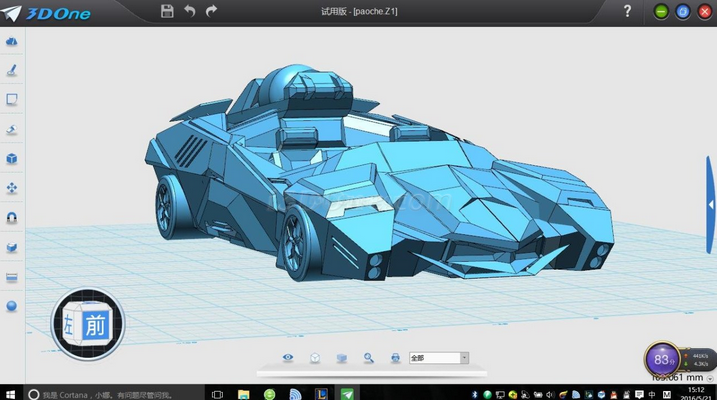Click the save file icon

167,11
